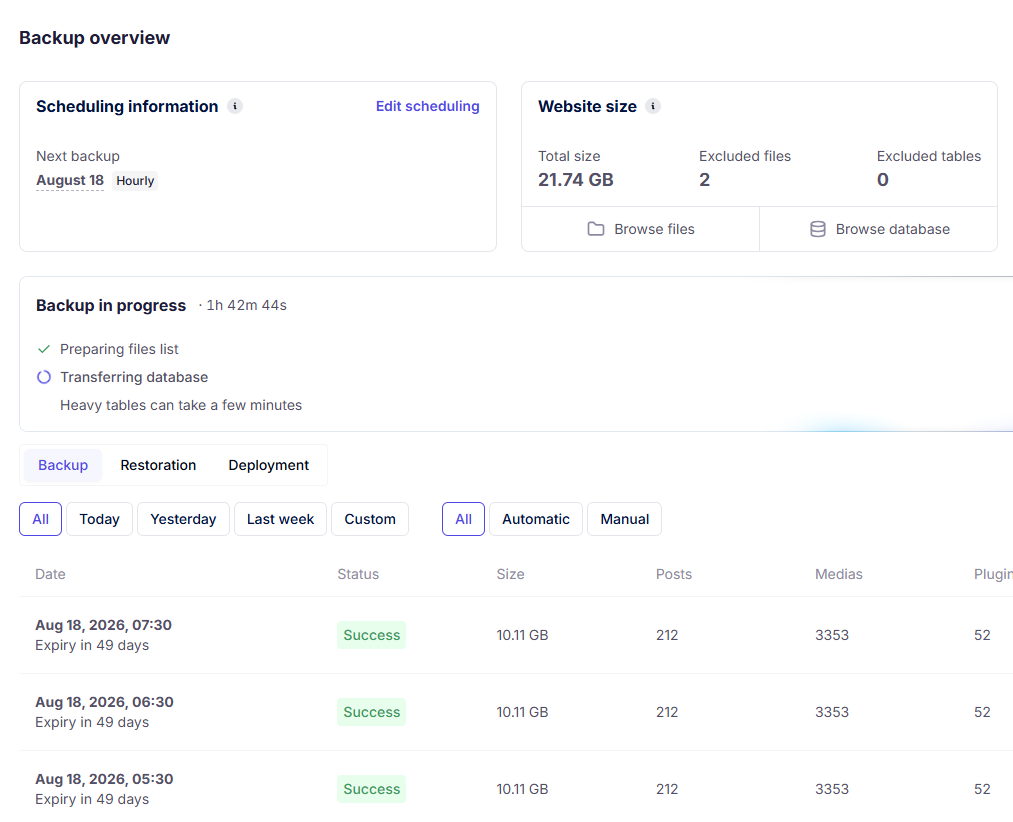1013x822 pixels.
Task: Click the folder icon in Browse files
Action: [x=596, y=229]
